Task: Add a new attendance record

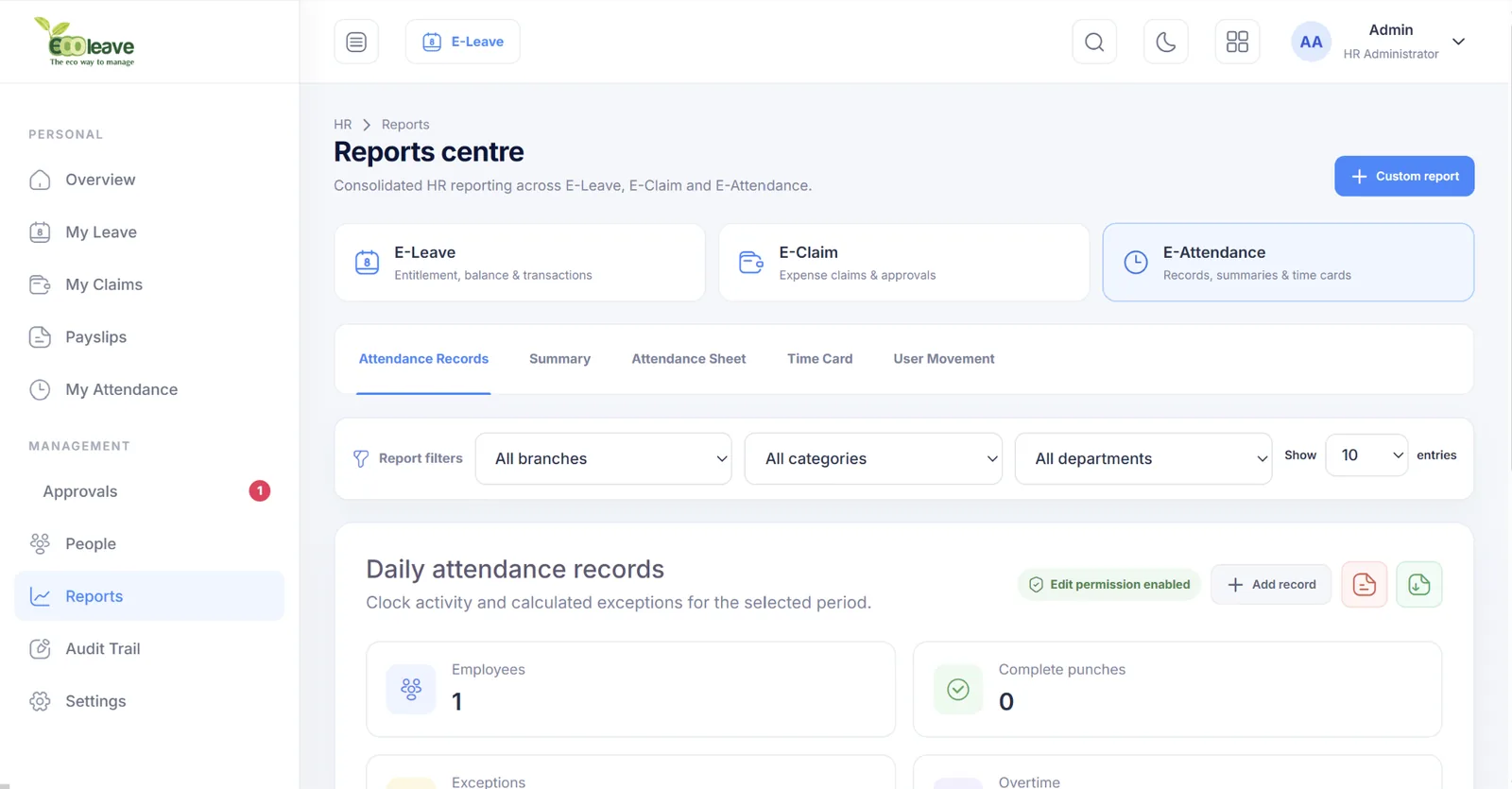Action: 1271,585
